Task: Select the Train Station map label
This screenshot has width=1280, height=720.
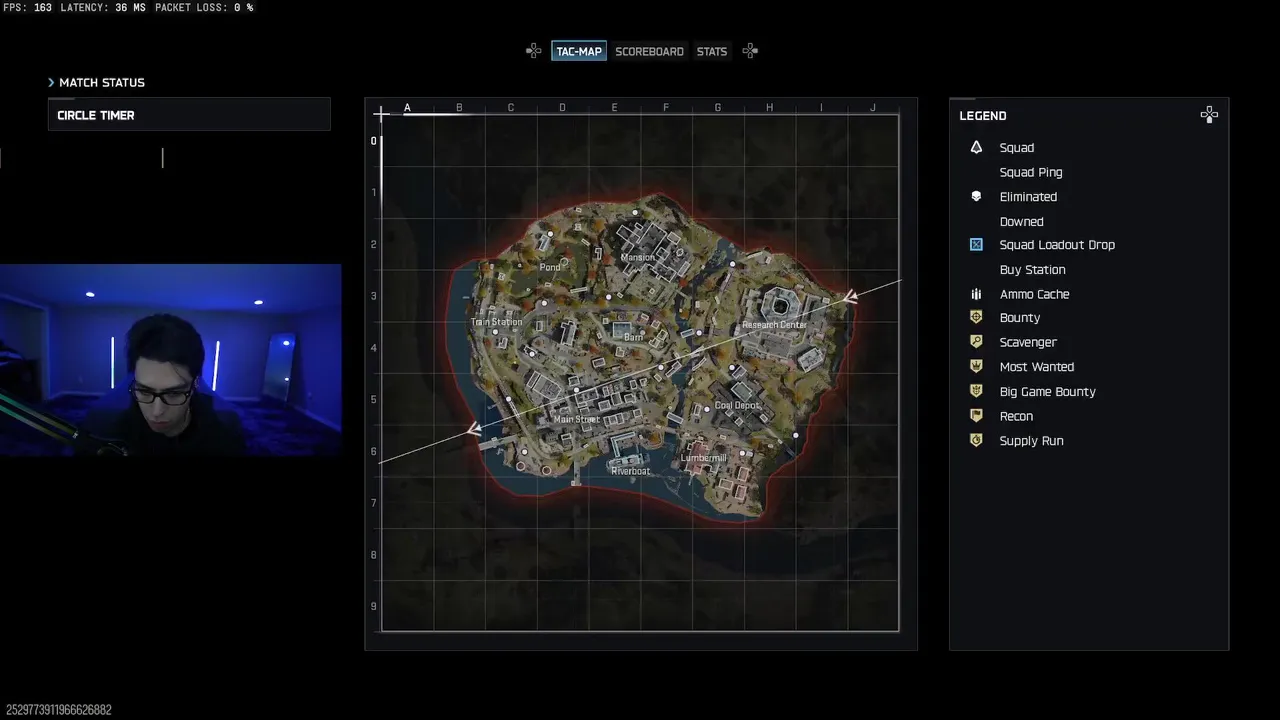Action: pyautogui.click(x=497, y=322)
